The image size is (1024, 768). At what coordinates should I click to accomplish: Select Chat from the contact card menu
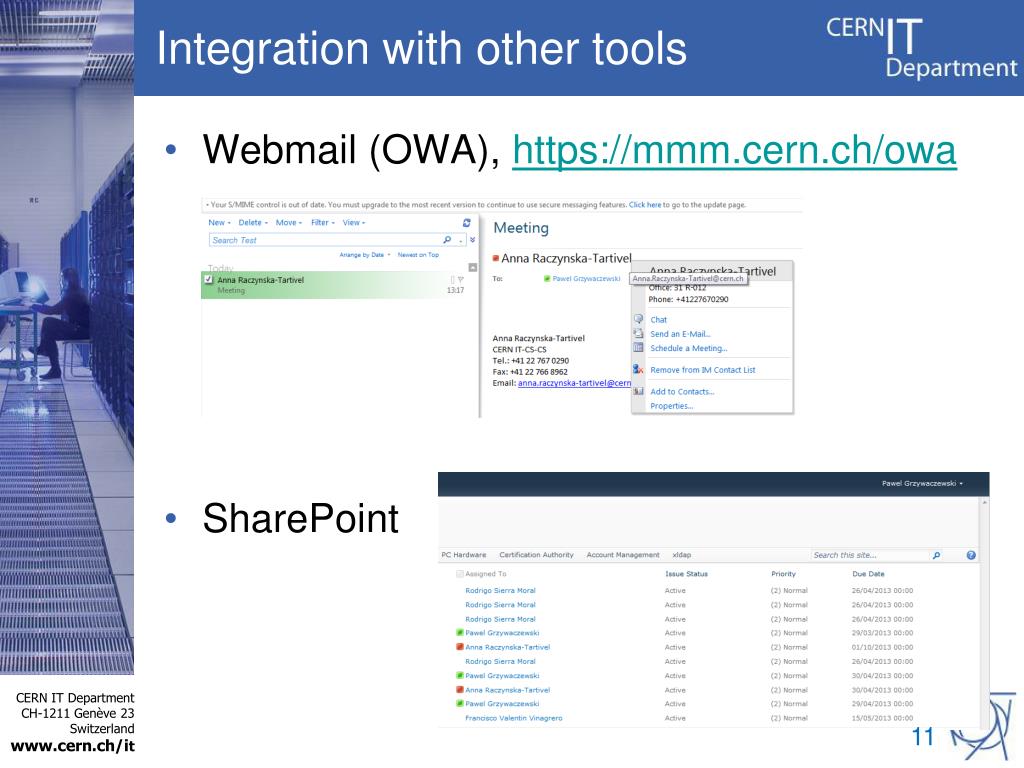pyautogui.click(x=658, y=319)
